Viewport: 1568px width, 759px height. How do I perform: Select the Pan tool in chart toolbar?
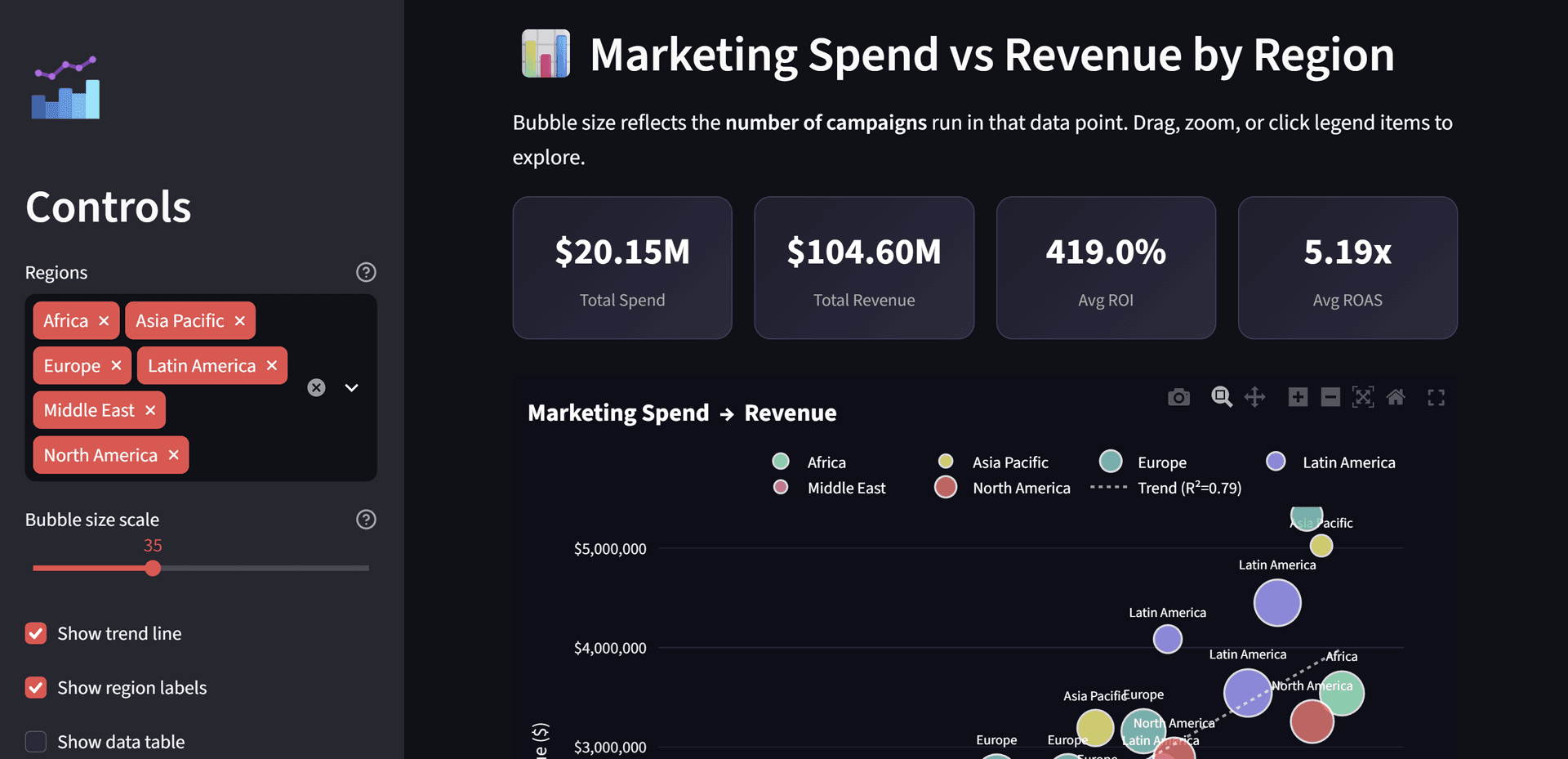point(1254,397)
